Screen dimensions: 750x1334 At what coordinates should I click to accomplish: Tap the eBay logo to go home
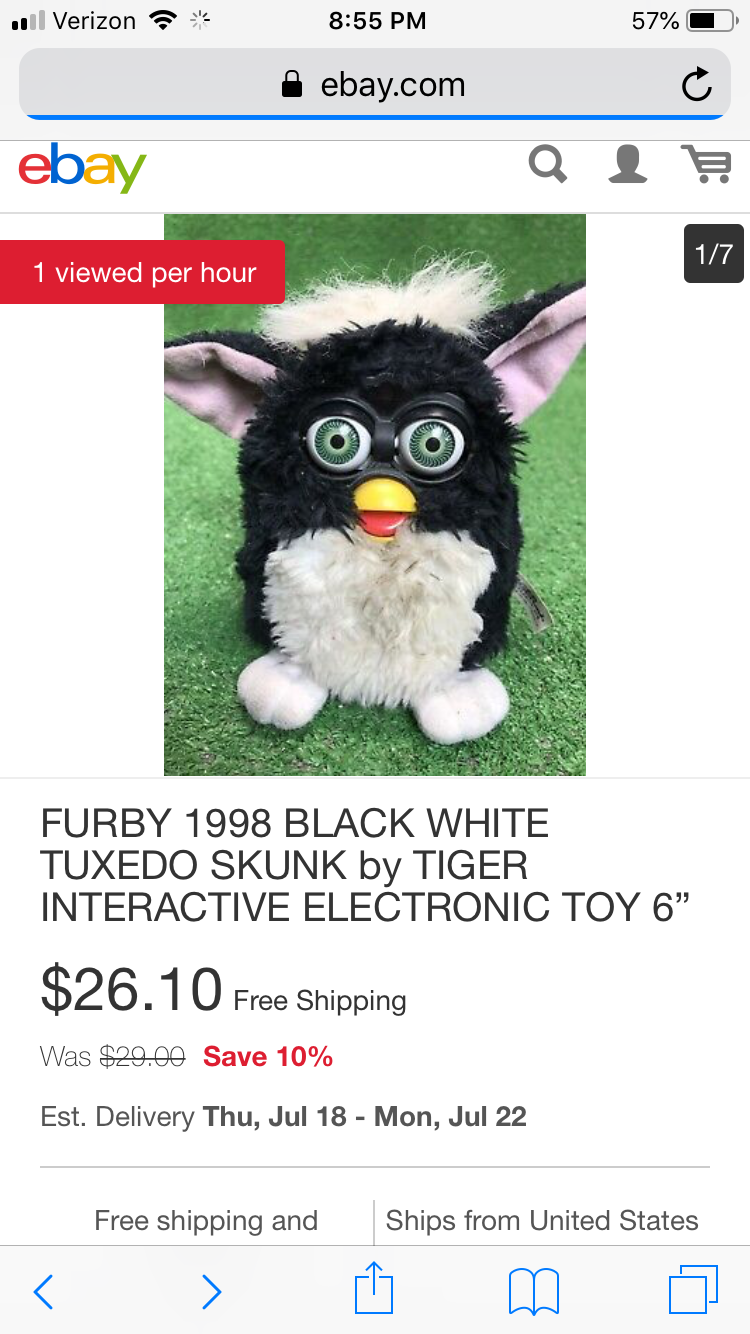[82, 168]
